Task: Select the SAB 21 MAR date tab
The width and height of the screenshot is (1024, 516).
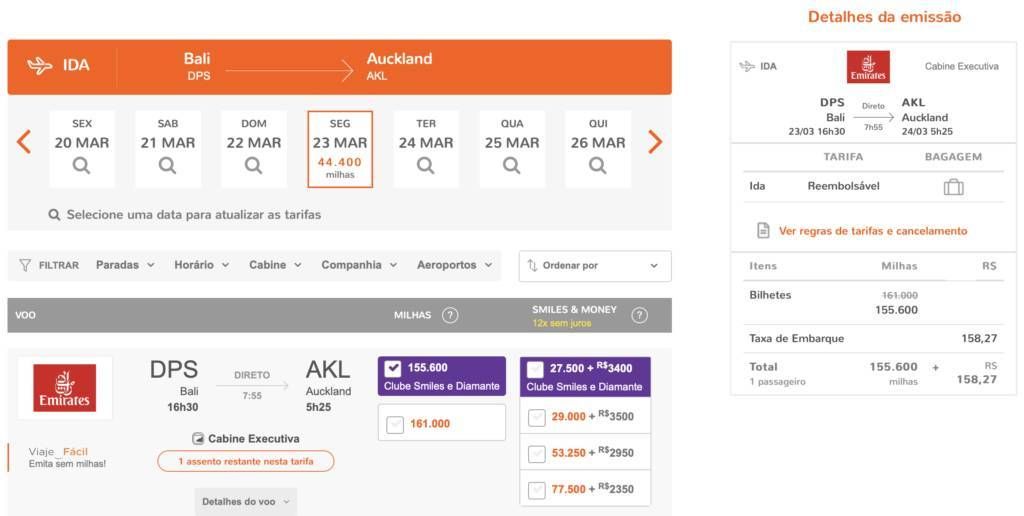Action: click(168, 149)
